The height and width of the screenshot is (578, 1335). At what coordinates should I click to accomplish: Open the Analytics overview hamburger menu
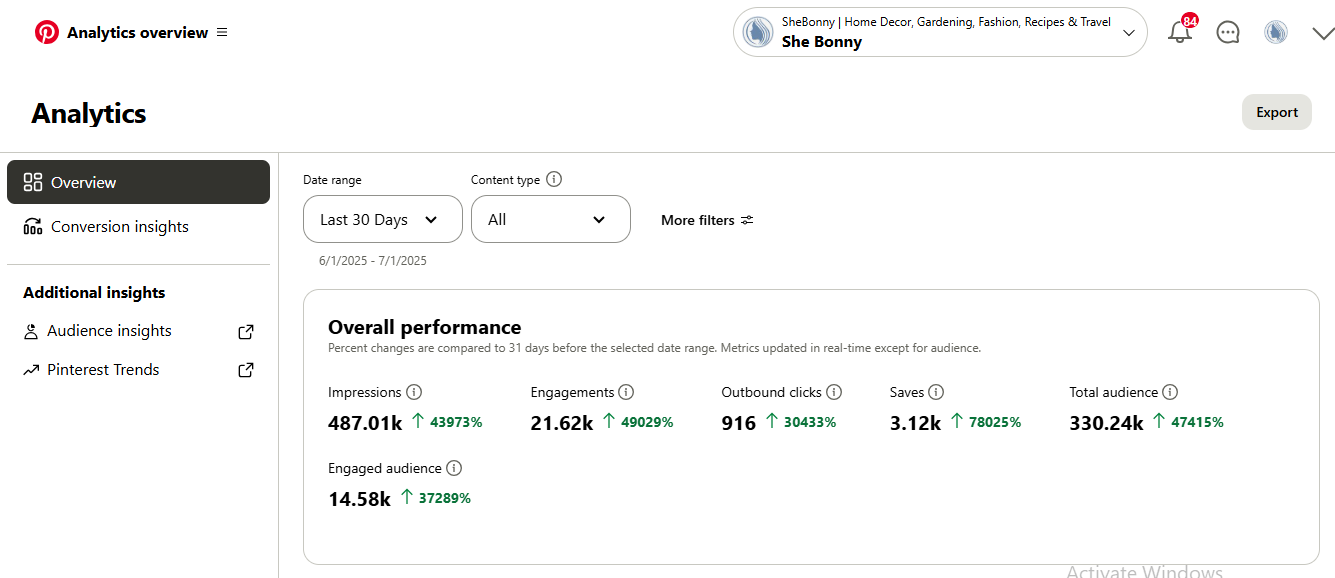pyautogui.click(x=222, y=32)
